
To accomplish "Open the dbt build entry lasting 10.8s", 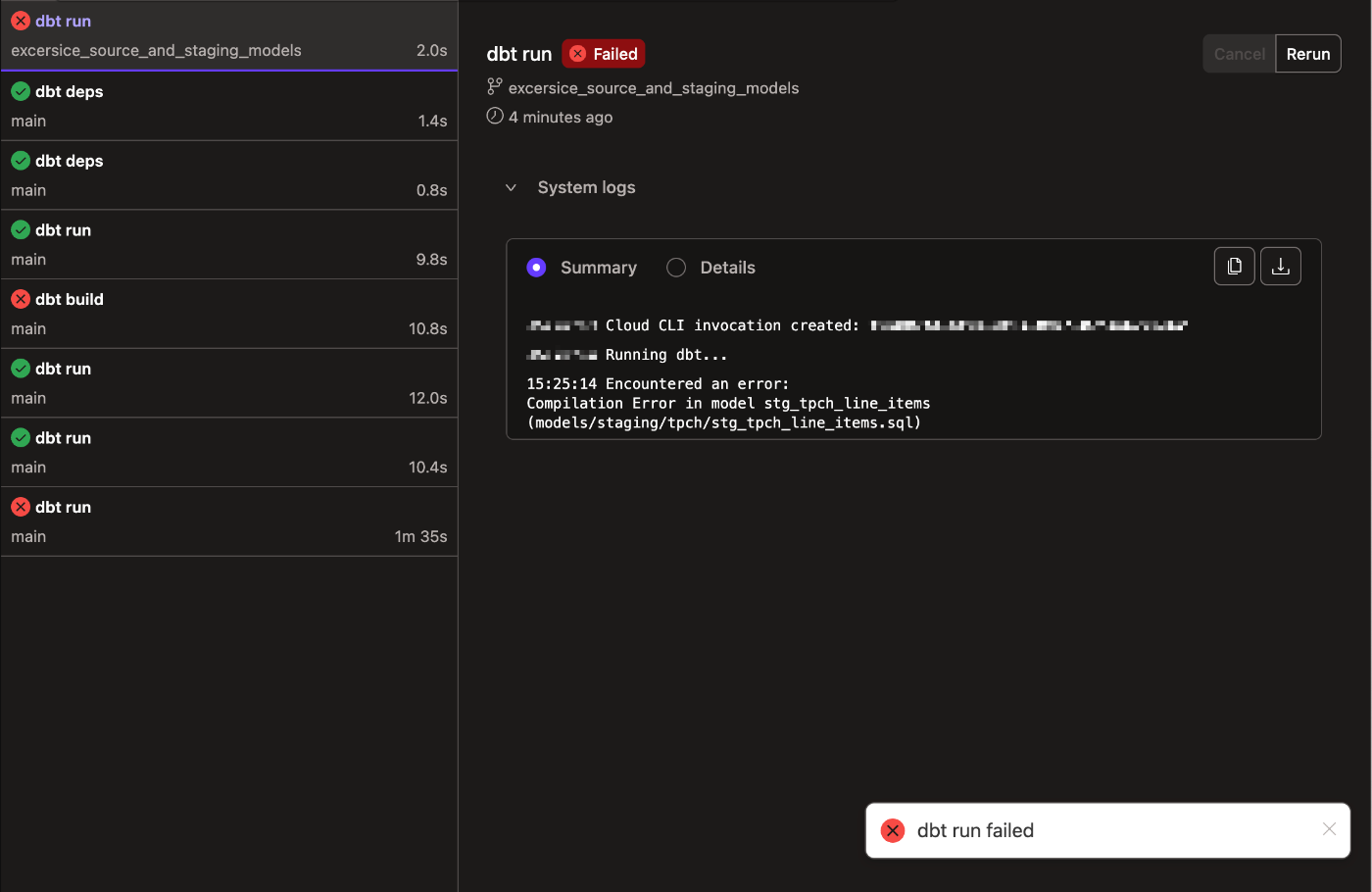I will click(229, 314).
